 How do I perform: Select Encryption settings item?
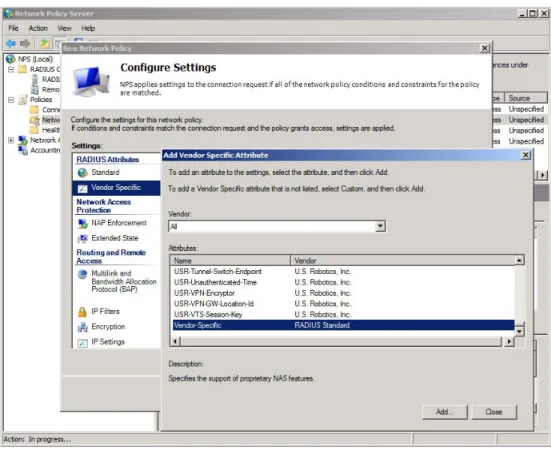point(108,327)
